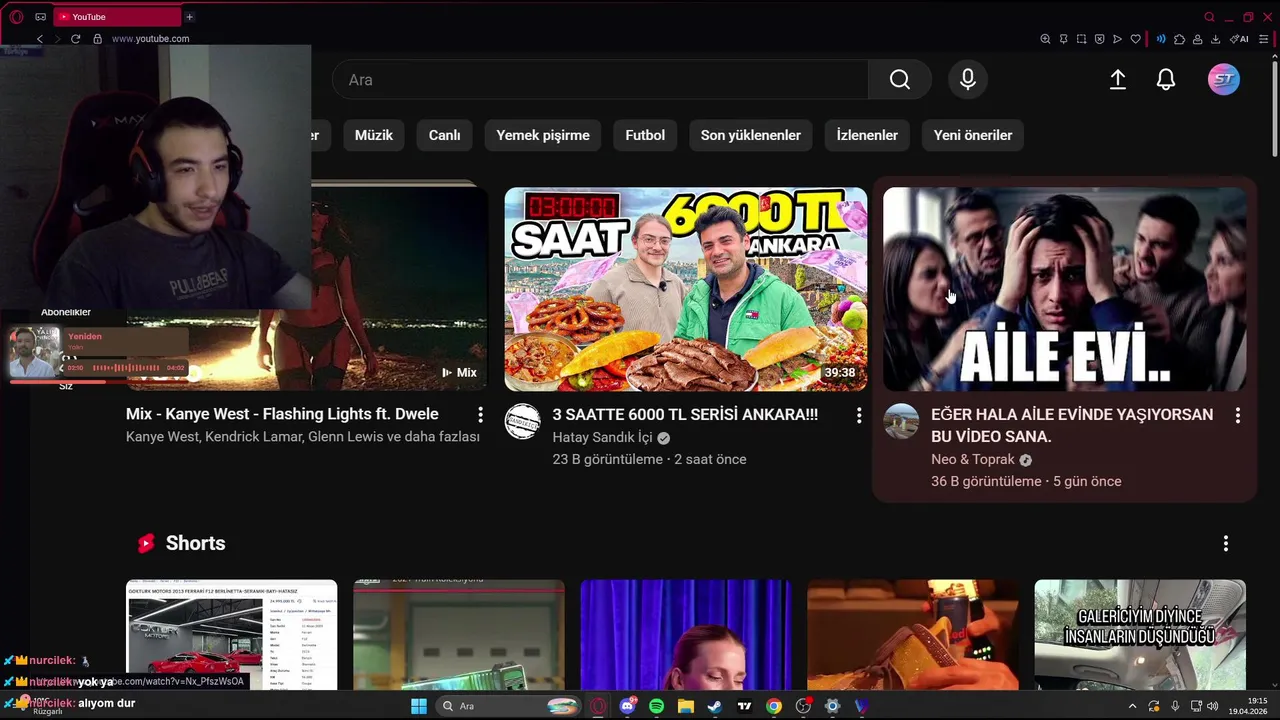
Task: Reload the page with refresh icon
Action: [76, 39]
